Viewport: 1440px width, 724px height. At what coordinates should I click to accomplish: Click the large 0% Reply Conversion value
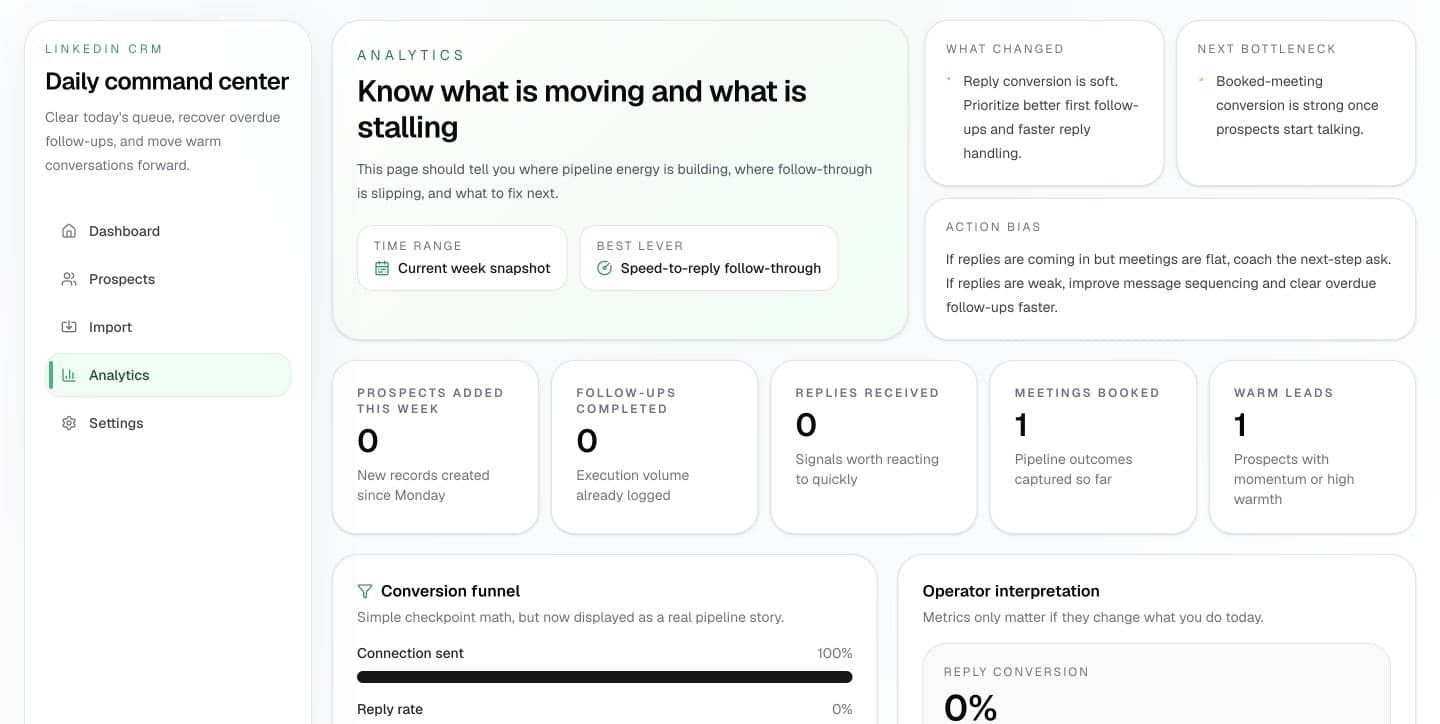970,708
